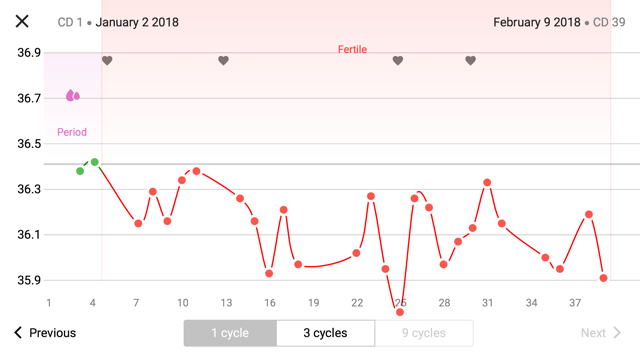Tap the heart icon on cycle day 5
Viewport: 640px width, 360px height.
pyautogui.click(x=107, y=60)
